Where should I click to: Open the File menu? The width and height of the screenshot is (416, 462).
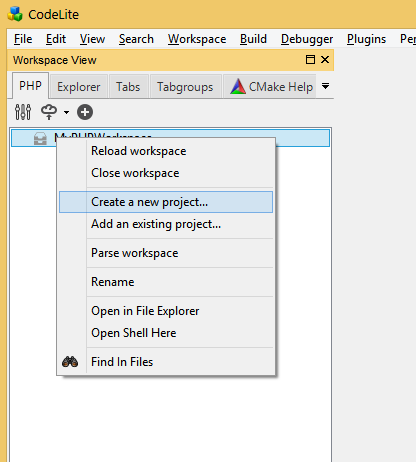[x=23, y=39]
